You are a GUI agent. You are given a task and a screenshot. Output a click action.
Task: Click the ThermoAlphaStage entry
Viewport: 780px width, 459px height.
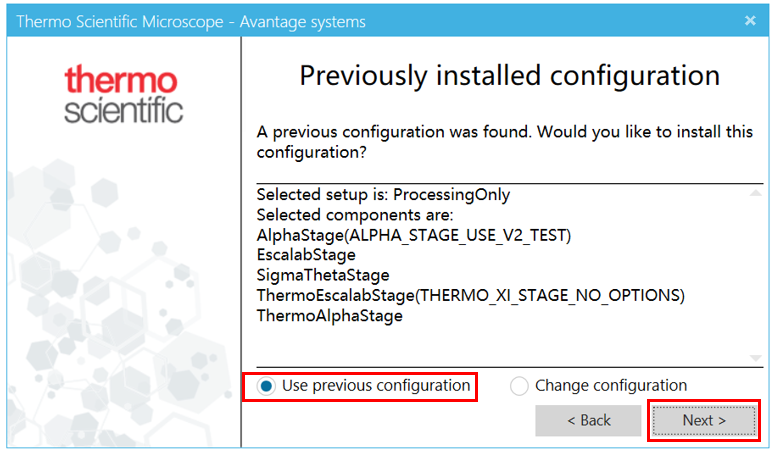click(x=329, y=316)
